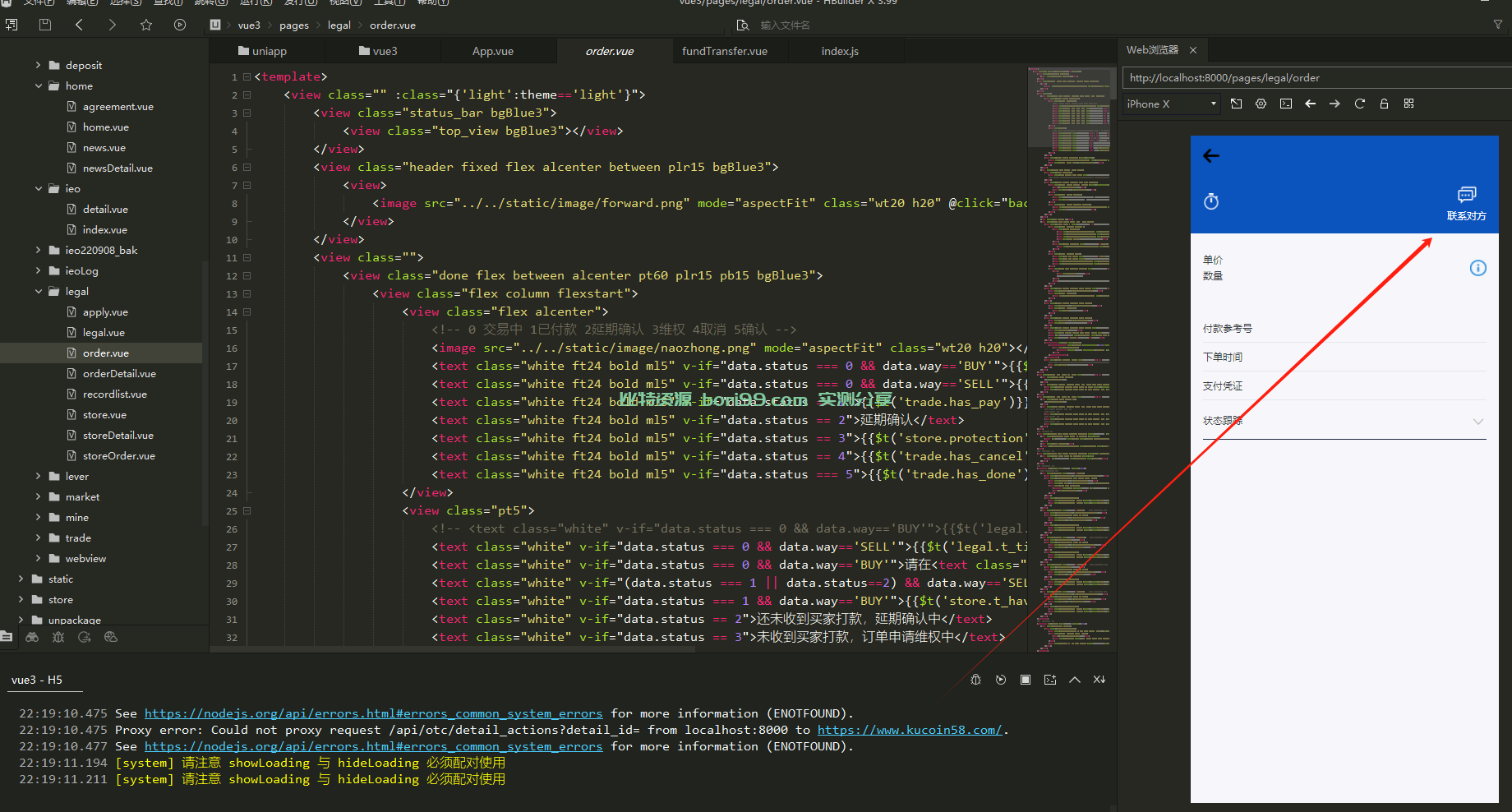Collapse the console panel with up chevron
This screenshot has height=812, width=1512.
point(1075,680)
